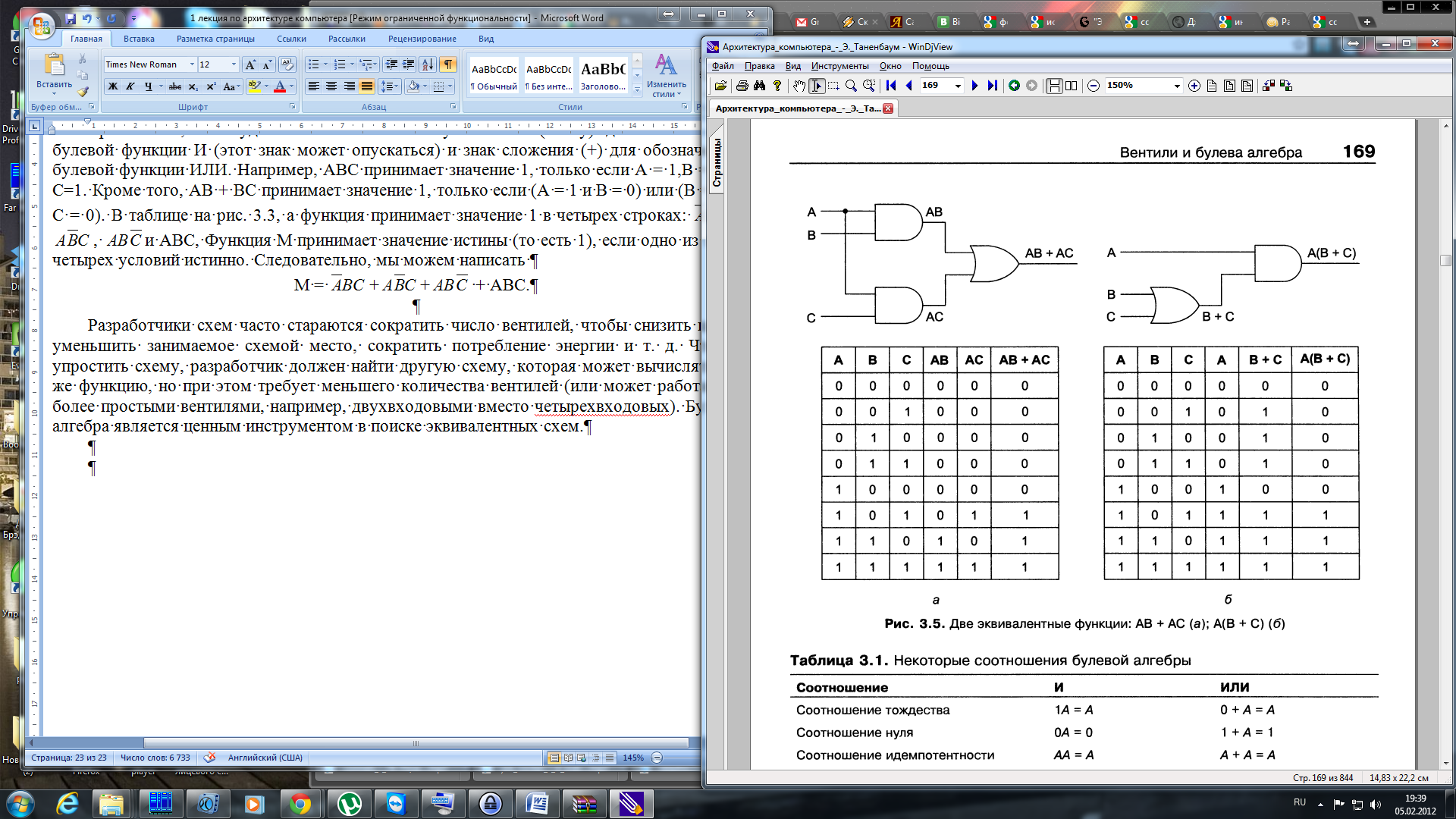This screenshot has height=819, width=1456.
Task: Expand underline style dropdown arrow
Action: 161,86
